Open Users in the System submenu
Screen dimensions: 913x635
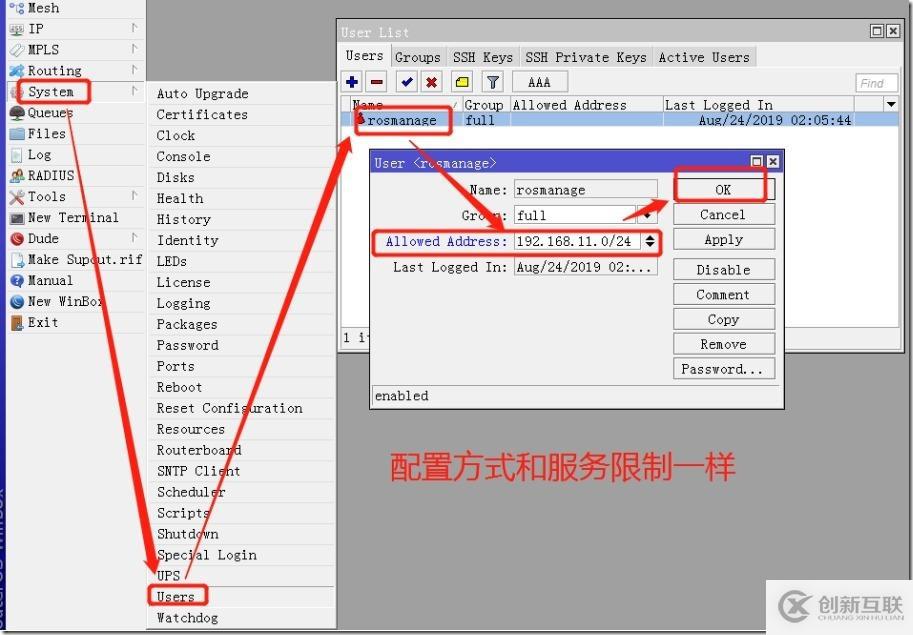[242, 597]
